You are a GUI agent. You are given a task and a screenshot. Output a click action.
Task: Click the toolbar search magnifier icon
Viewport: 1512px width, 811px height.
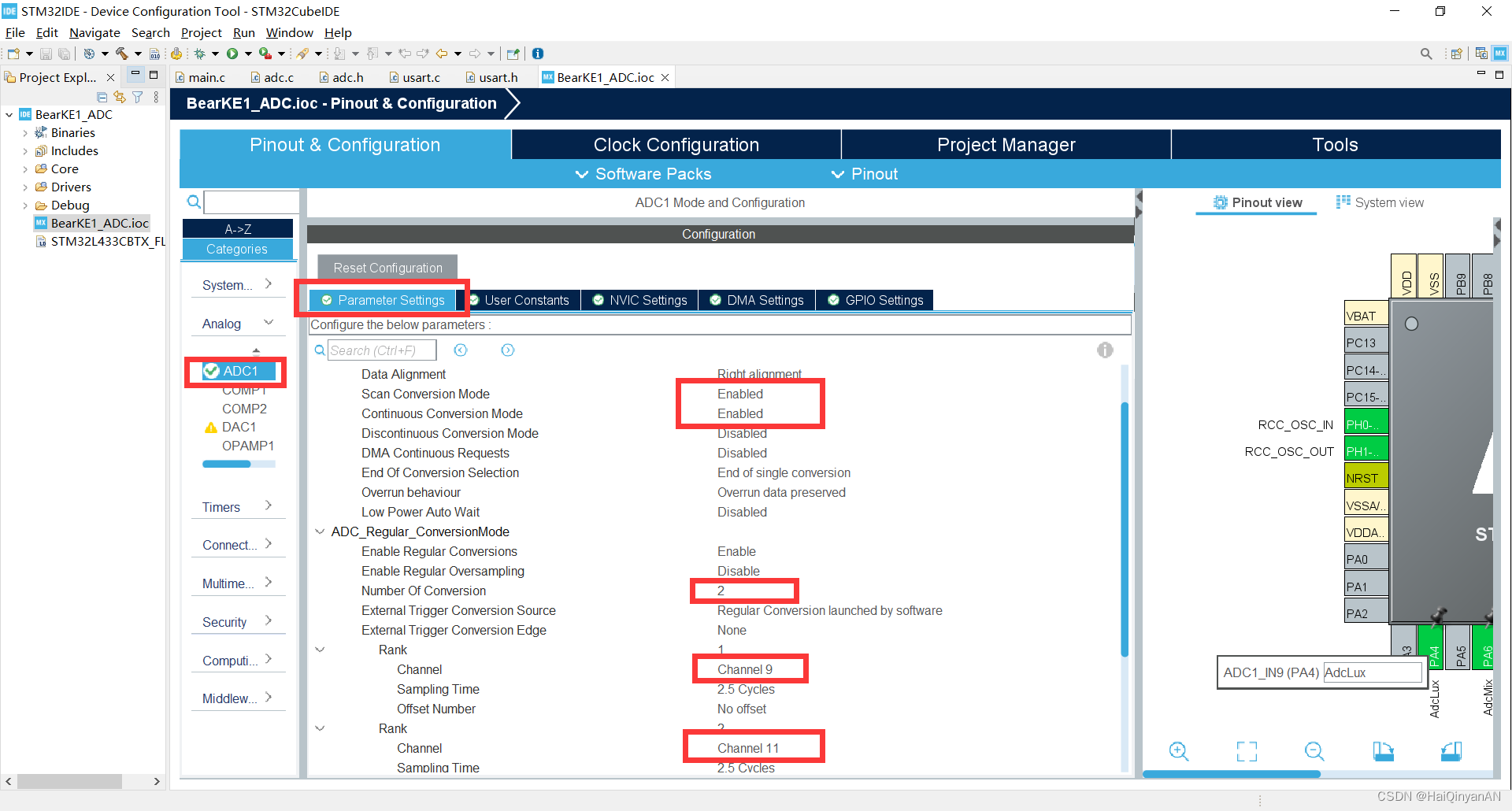pos(1426,54)
